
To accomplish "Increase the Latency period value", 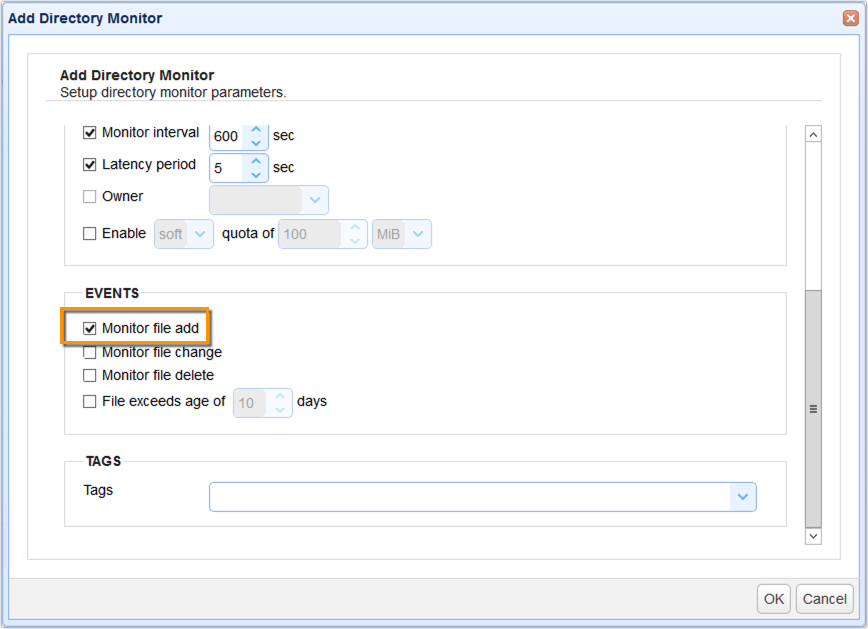I will tap(253, 162).
